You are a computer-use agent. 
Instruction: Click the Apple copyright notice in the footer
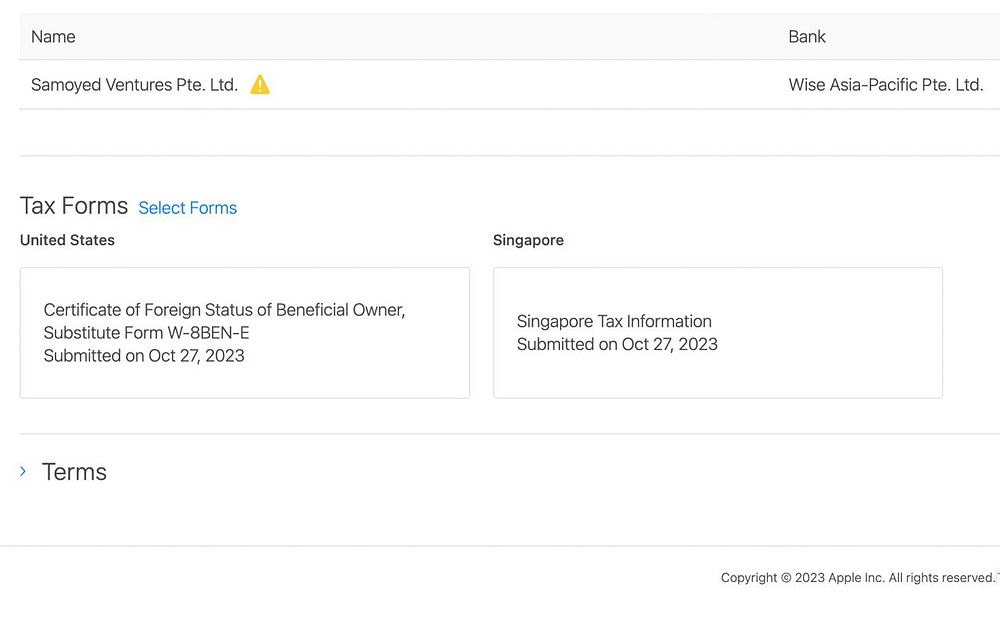(x=858, y=578)
